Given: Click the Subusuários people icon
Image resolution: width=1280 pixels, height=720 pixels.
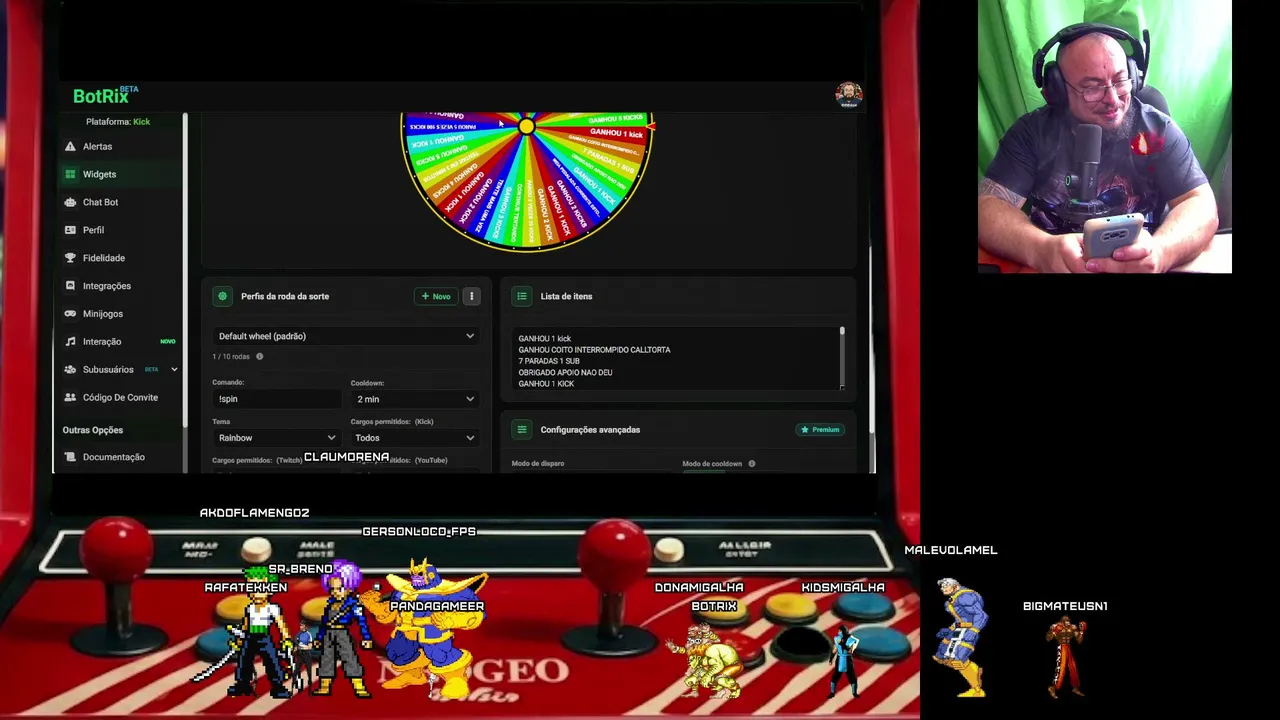Looking at the screenshot, I should tap(70, 370).
